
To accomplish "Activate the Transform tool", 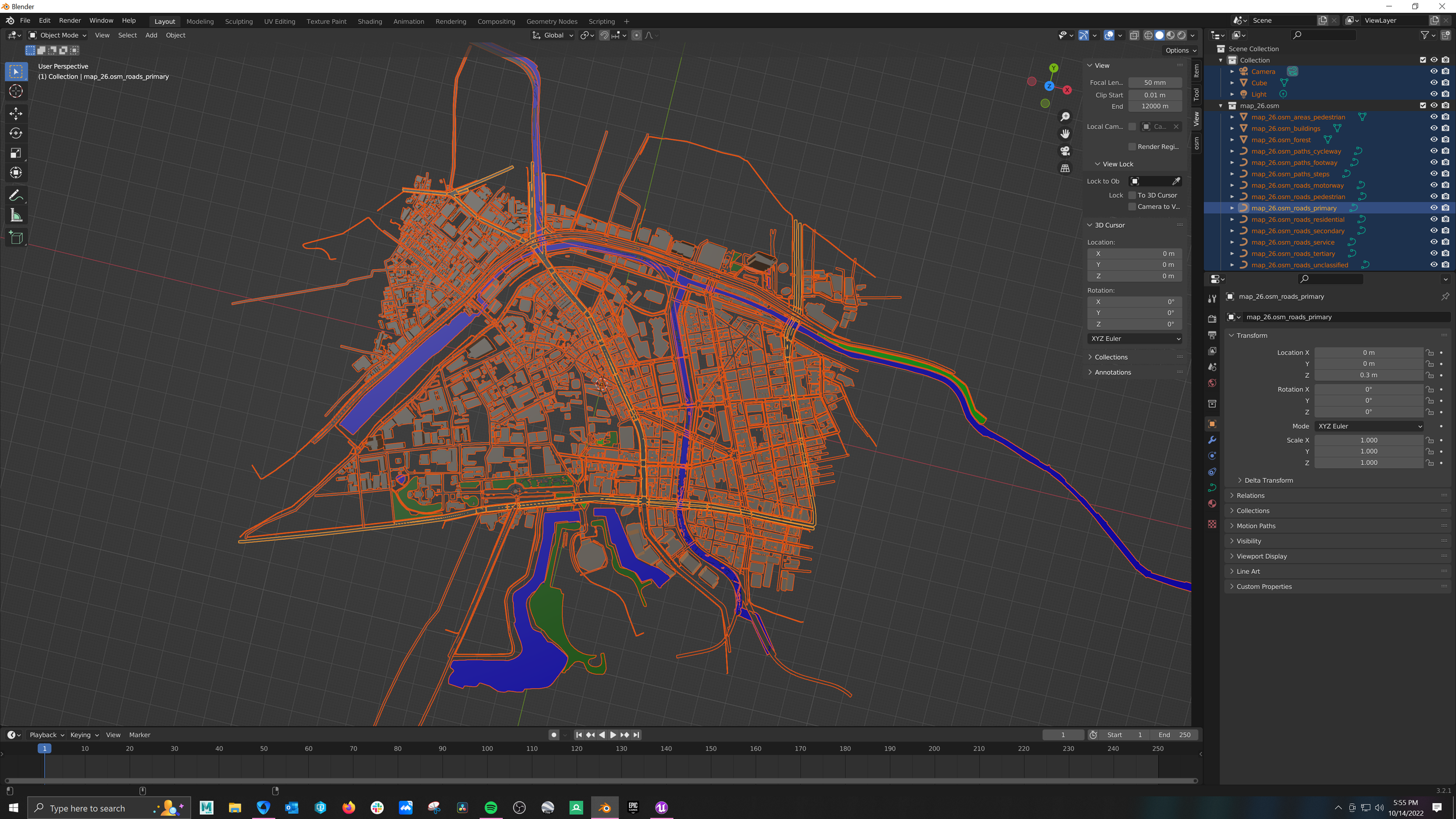I will (16, 173).
